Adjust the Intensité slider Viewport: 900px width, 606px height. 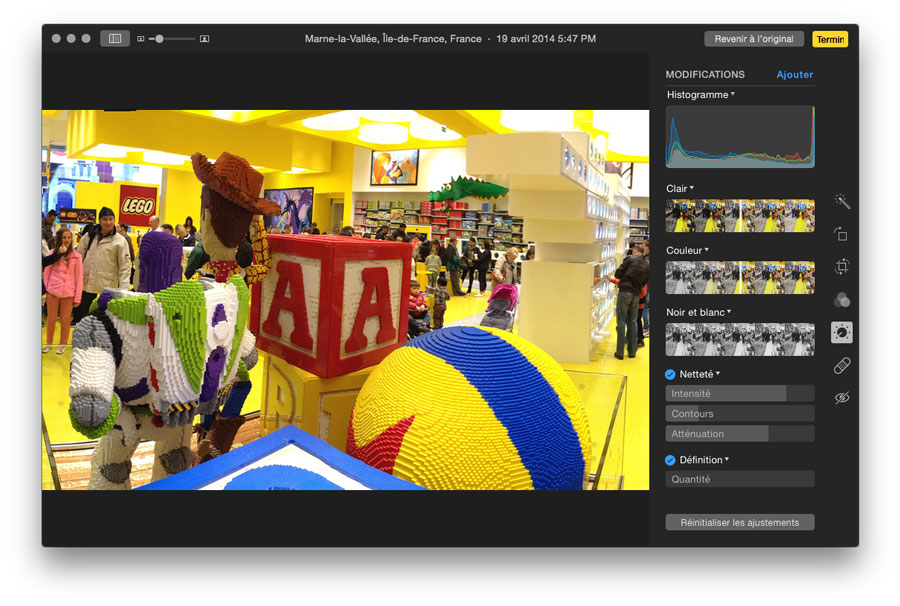coord(740,394)
